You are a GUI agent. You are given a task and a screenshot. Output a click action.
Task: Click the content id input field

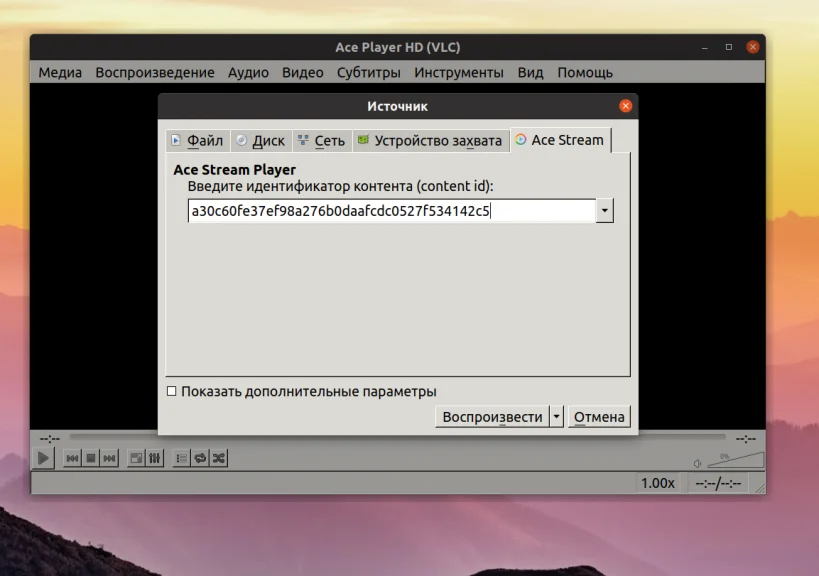pyautogui.click(x=392, y=210)
